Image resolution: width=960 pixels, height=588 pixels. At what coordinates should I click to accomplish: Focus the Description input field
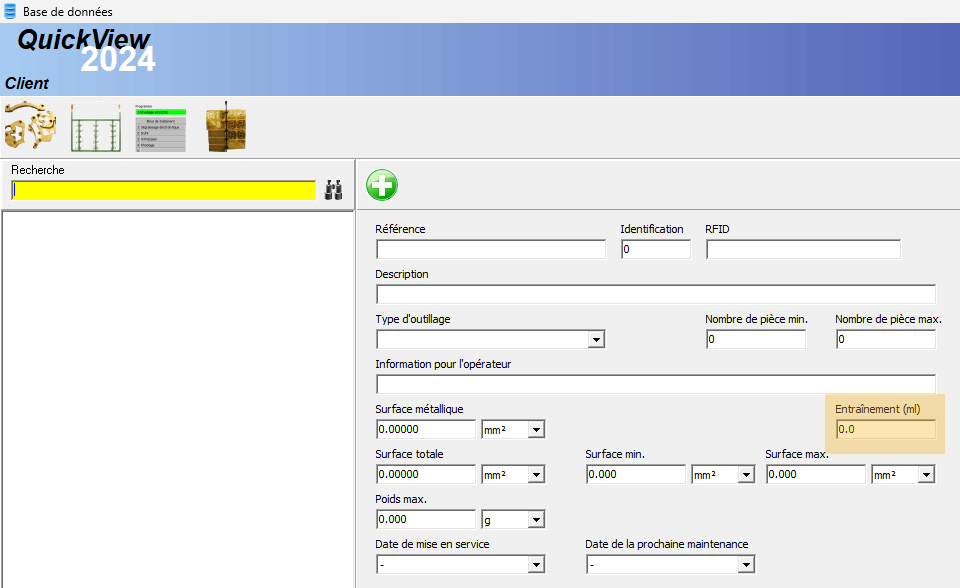pyautogui.click(x=655, y=294)
